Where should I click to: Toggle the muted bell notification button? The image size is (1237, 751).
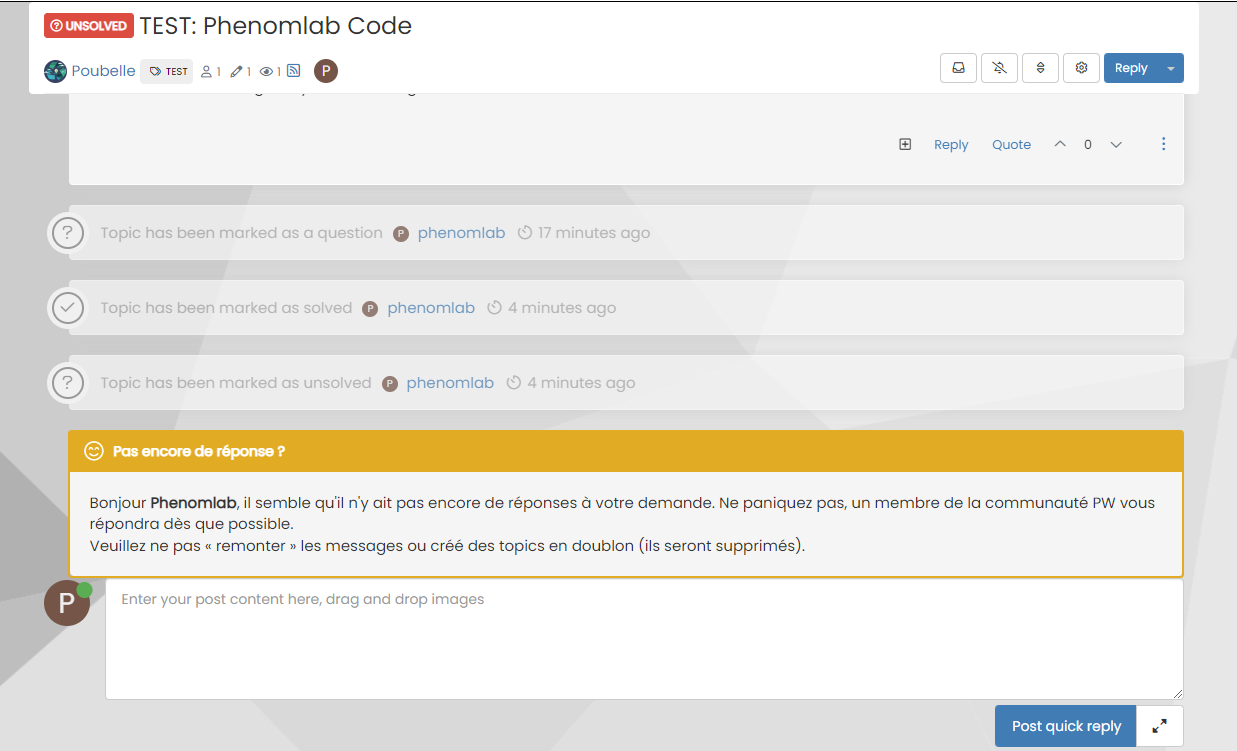click(999, 68)
